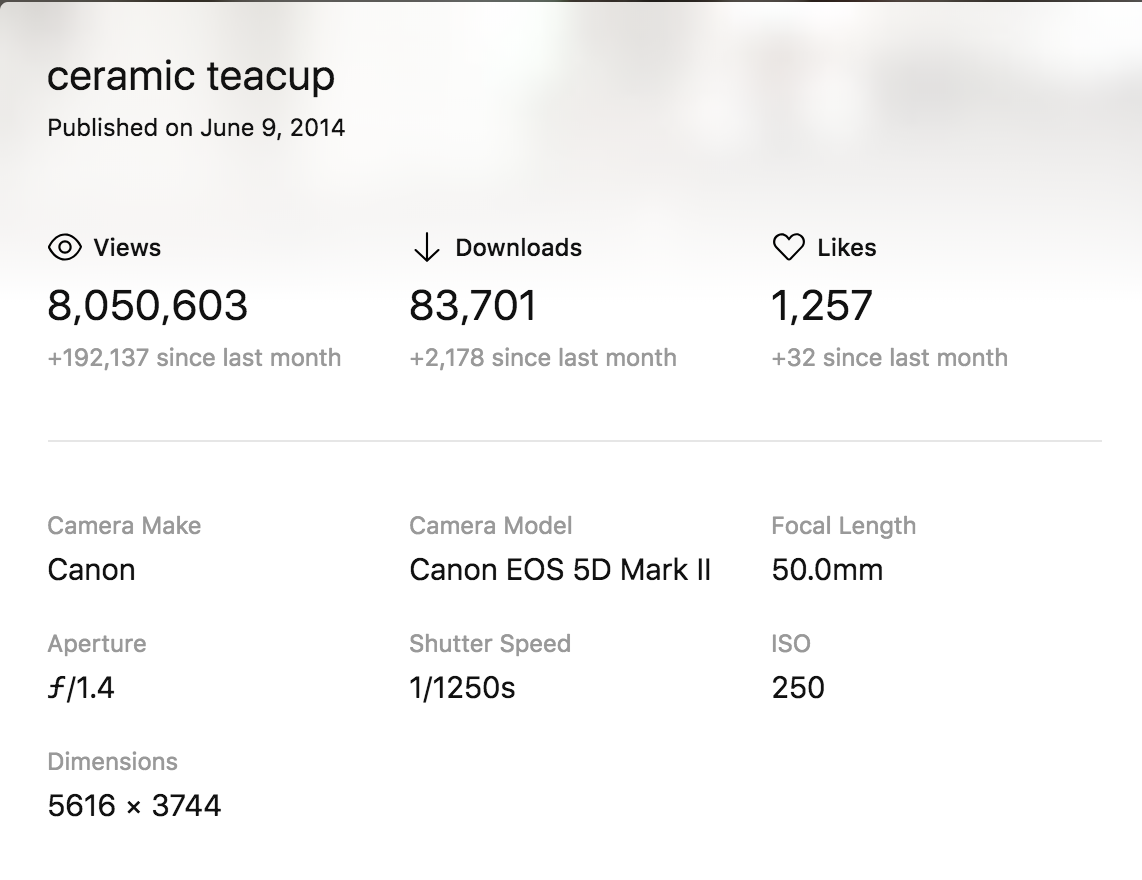Click the 'ceramic teacup' title
The height and width of the screenshot is (880, 1142).
click(x=191, y=77)
